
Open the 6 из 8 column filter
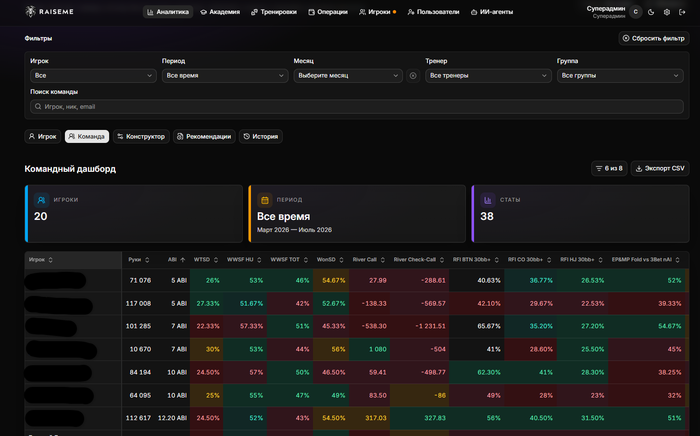click(x=609, y=168)
